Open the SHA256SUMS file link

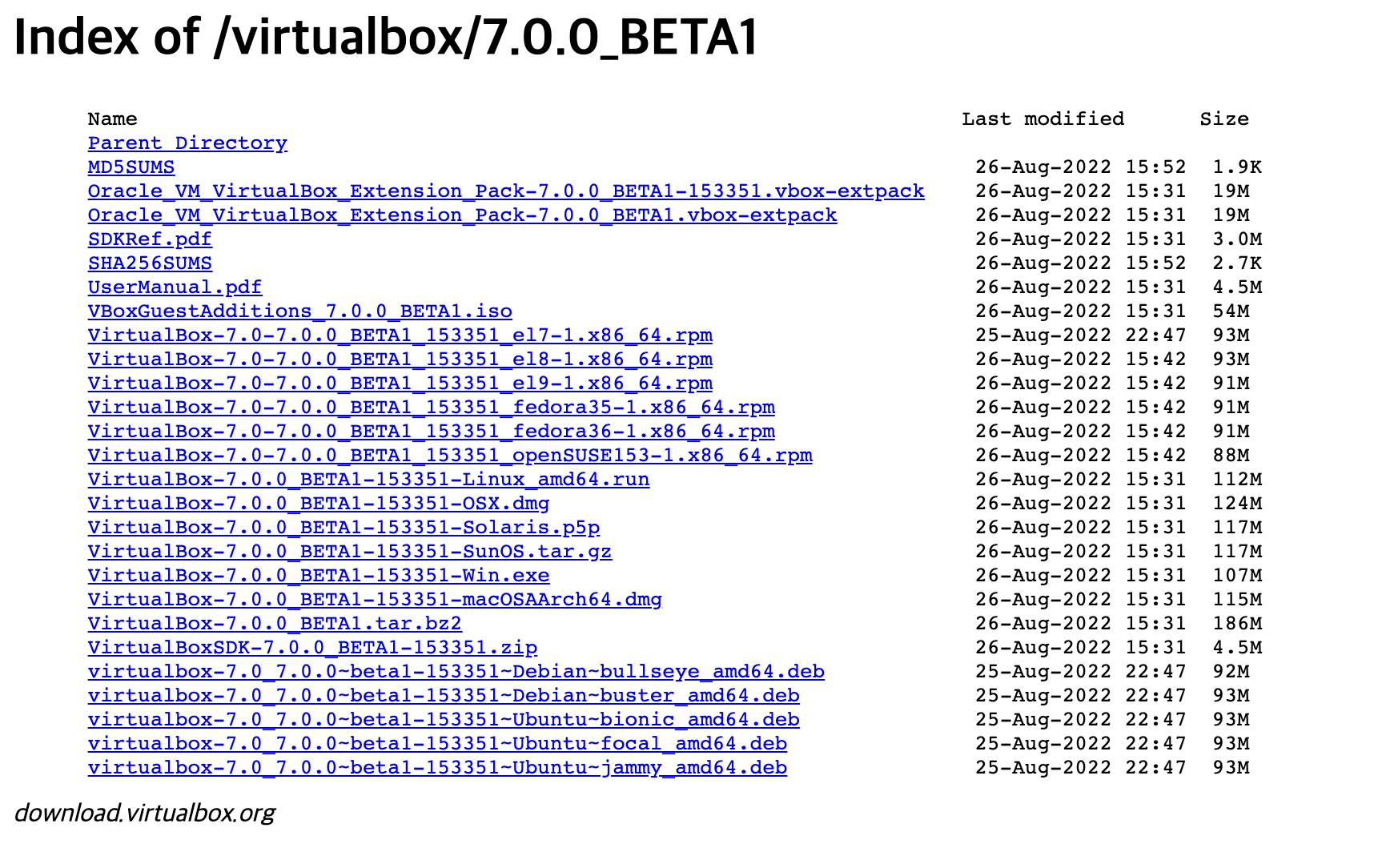pos(150,263)
